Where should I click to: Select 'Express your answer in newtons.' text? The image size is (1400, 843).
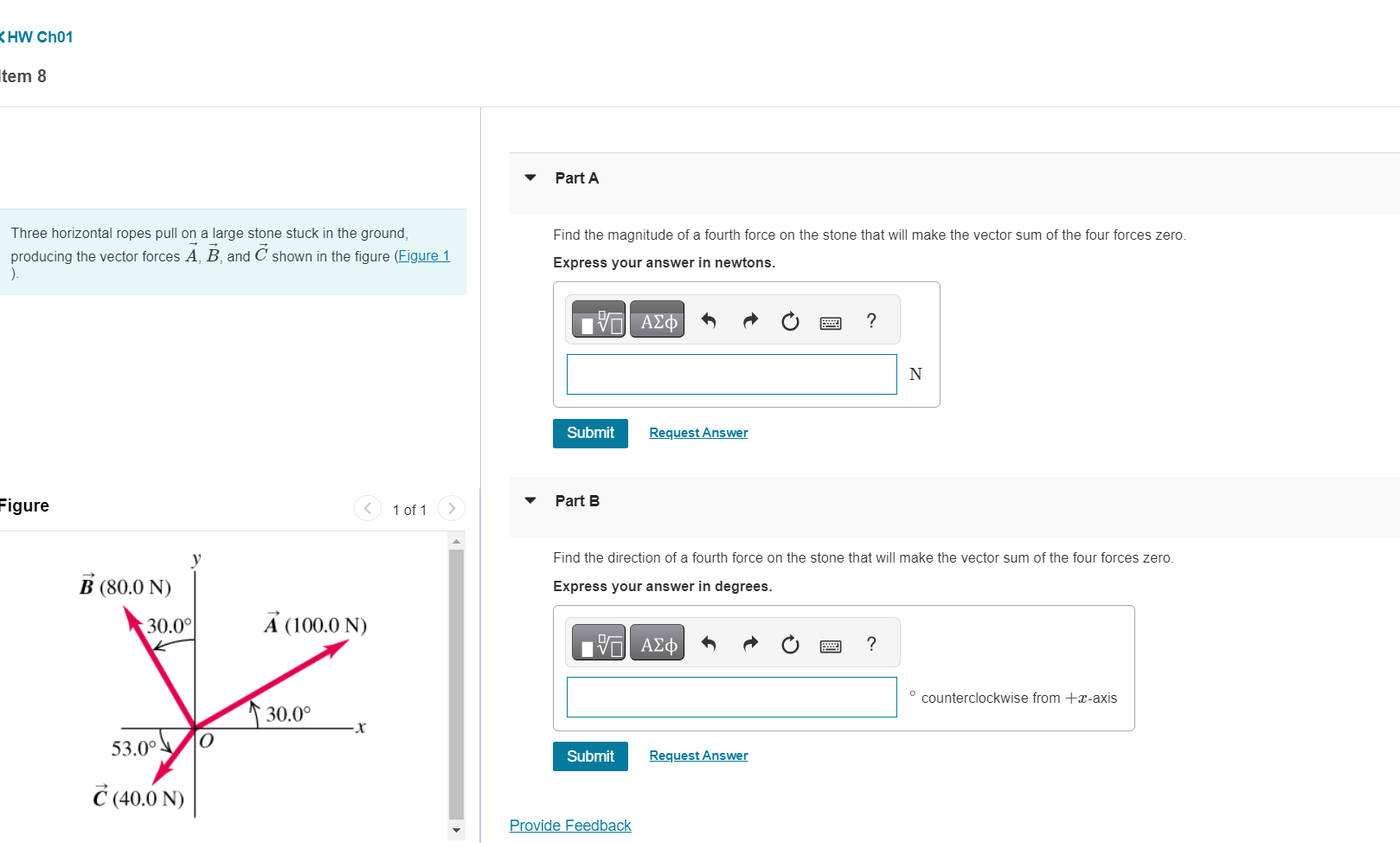[x=664, y=262]
